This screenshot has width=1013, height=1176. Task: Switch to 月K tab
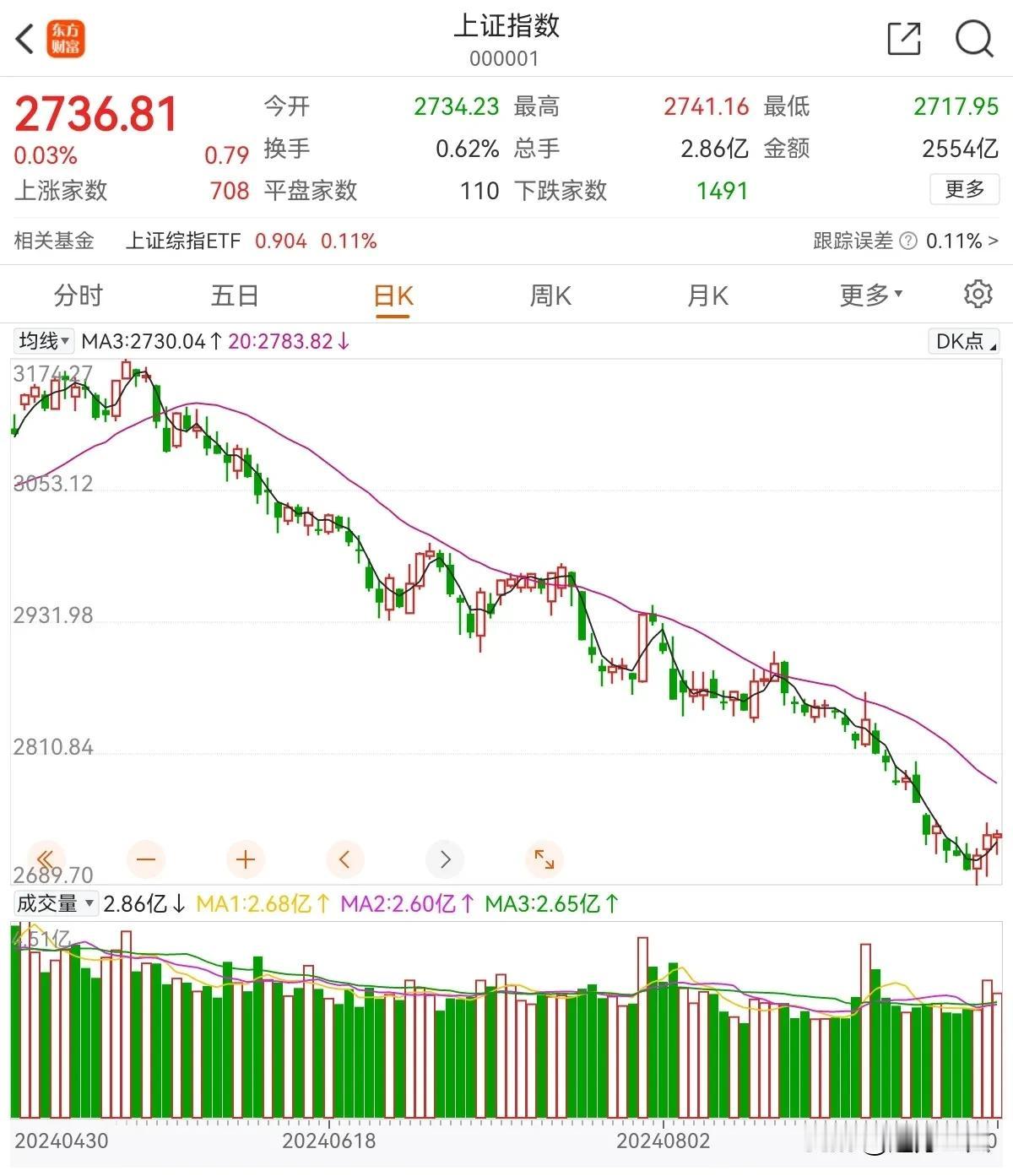click(707, 295)
